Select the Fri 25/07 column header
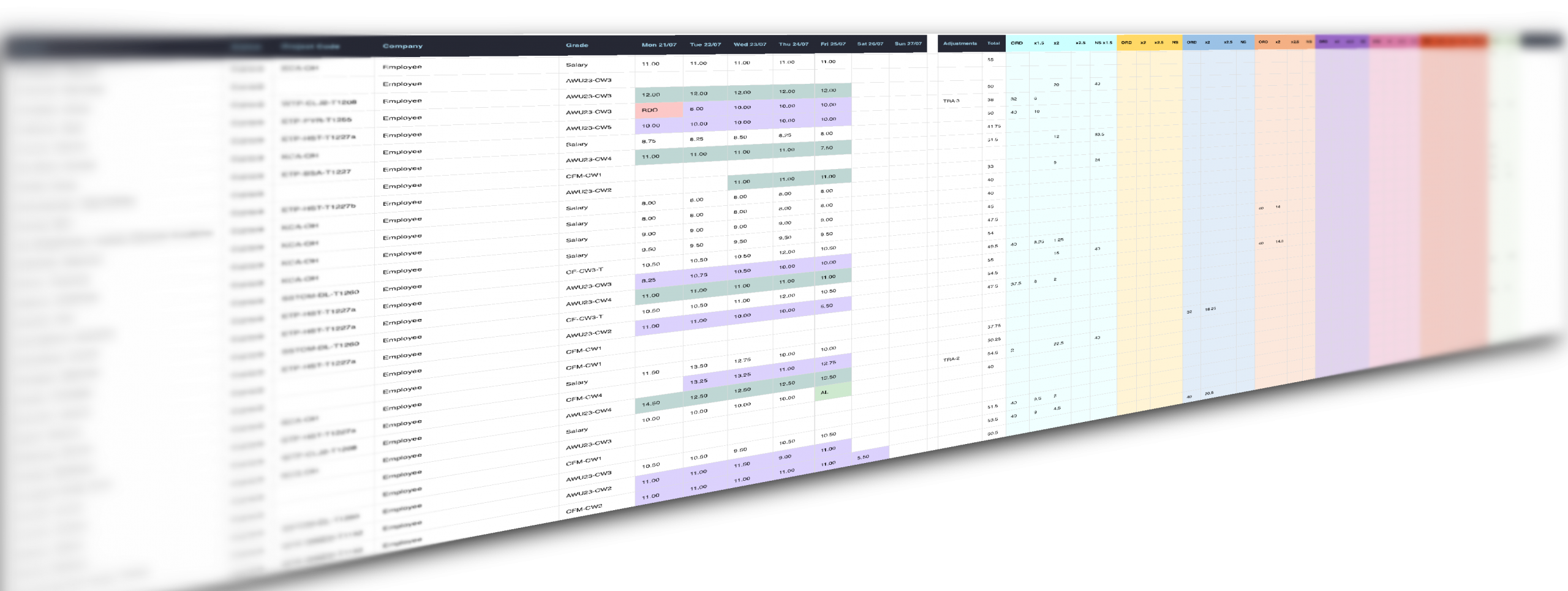Viewport: 1568px width, 591px height. [x=833, y=44]
